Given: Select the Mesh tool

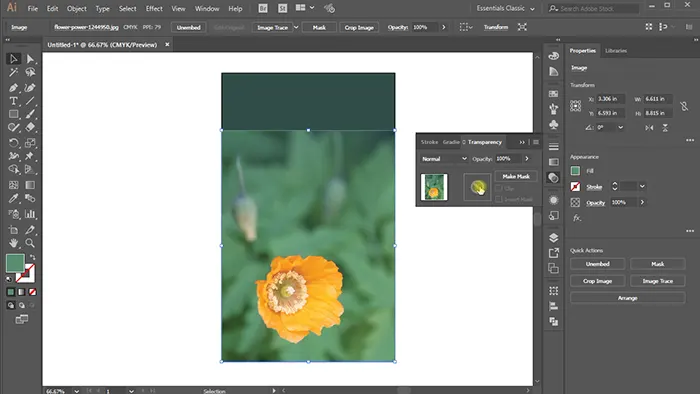Looking at the screenshot, I should [13, 185].
